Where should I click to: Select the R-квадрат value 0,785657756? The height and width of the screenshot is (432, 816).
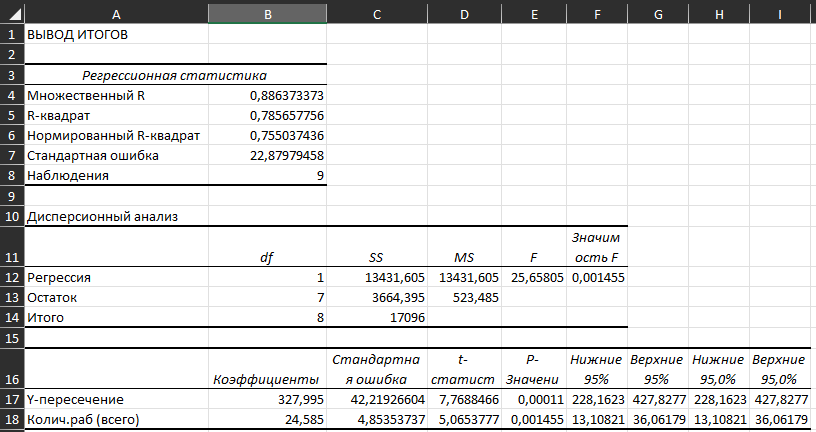point(267,115)
